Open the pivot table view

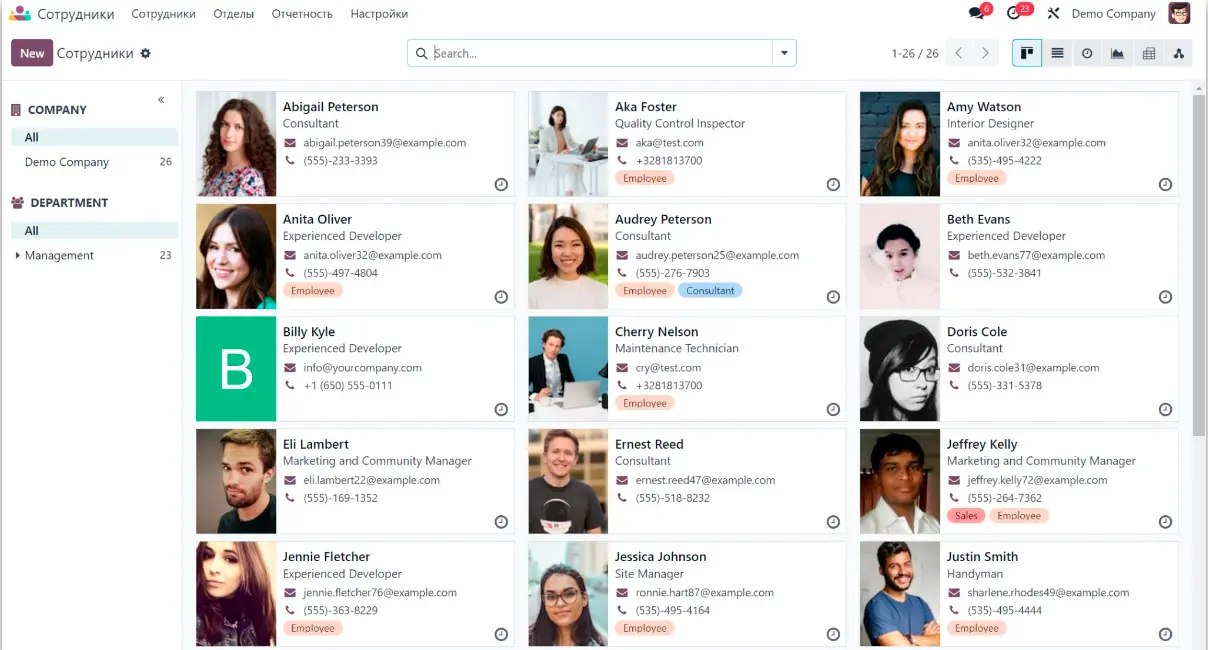1148,54
